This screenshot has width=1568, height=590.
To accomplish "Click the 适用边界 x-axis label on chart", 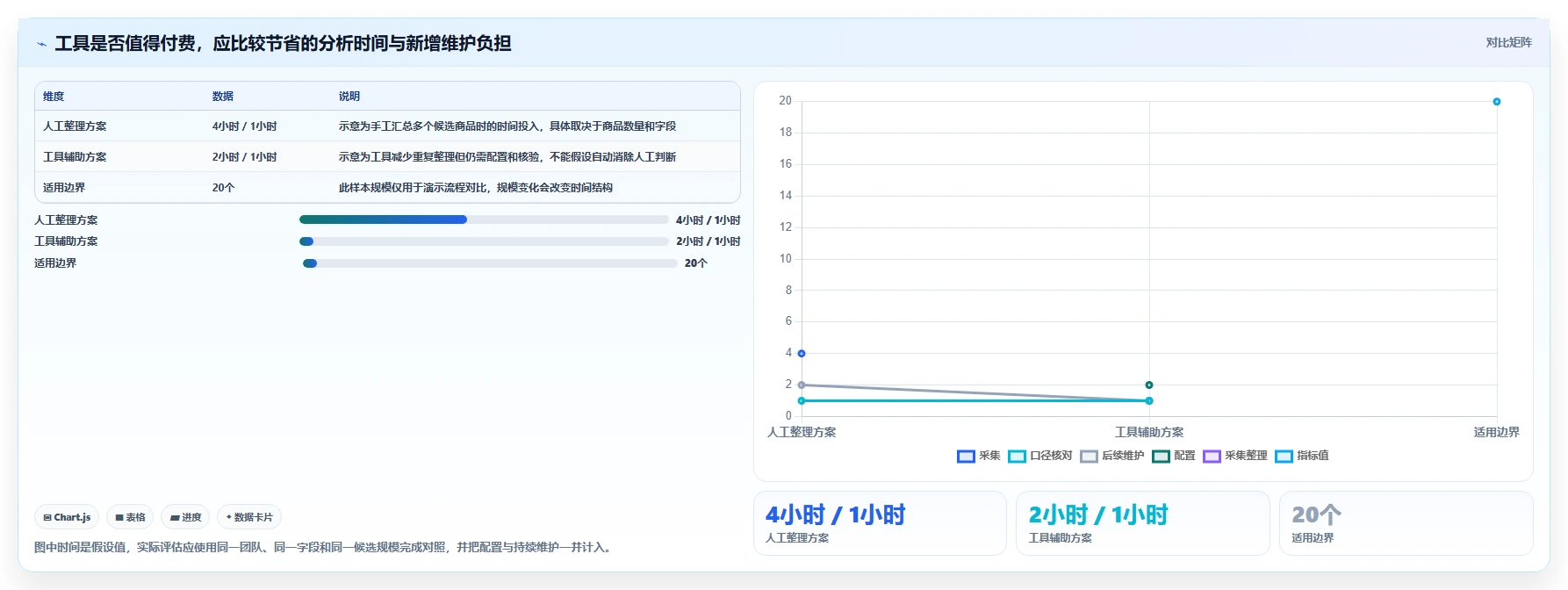I will click(1497, 432).
